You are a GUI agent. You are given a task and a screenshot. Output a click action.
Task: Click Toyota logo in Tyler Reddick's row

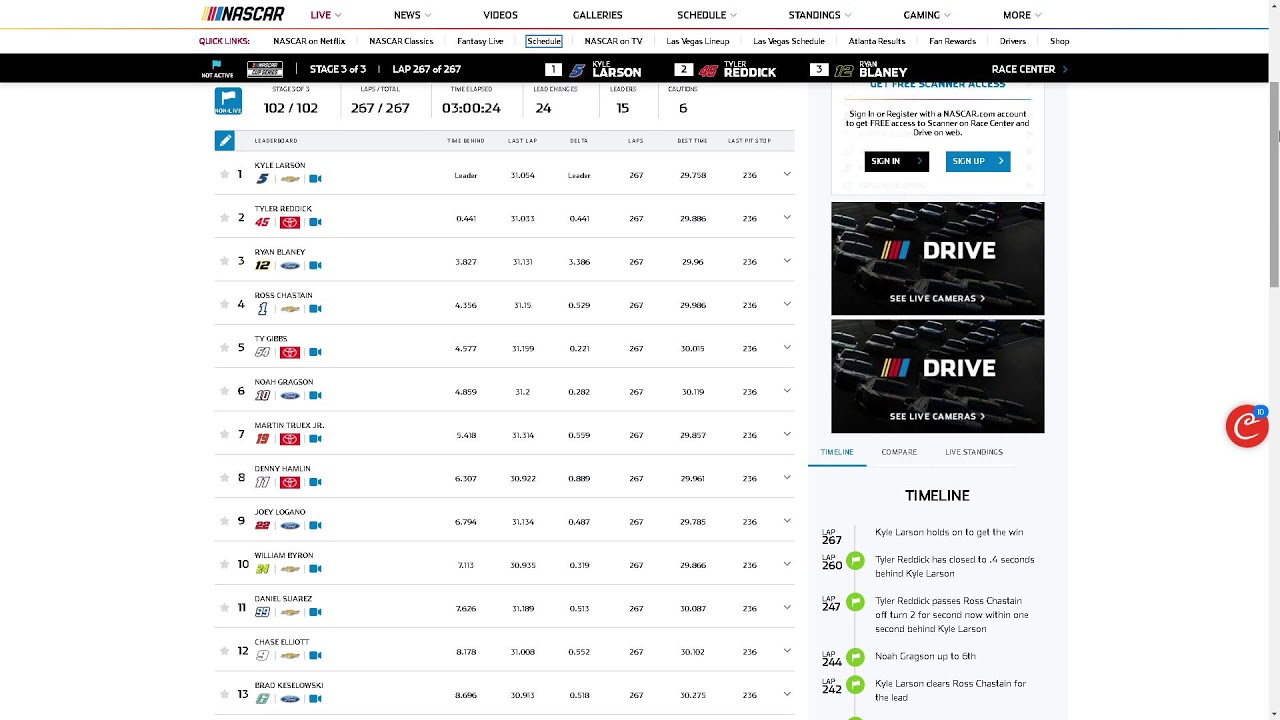tap(290, 222)
